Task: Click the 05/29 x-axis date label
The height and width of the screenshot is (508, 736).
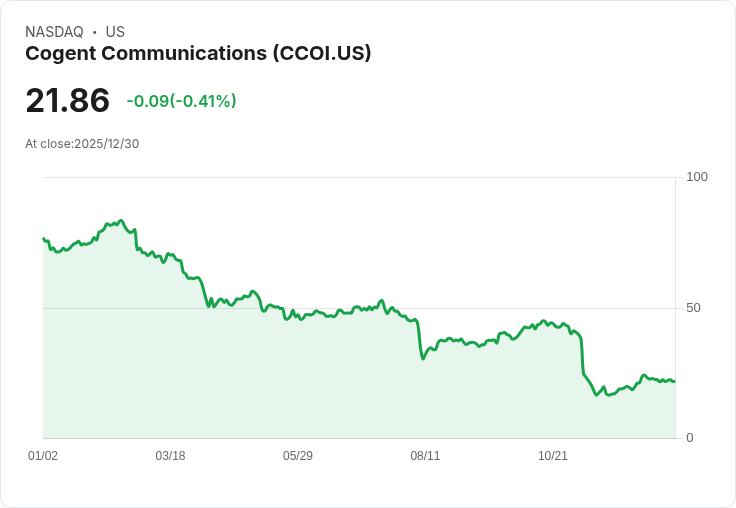Action: (x=298, y=455)
